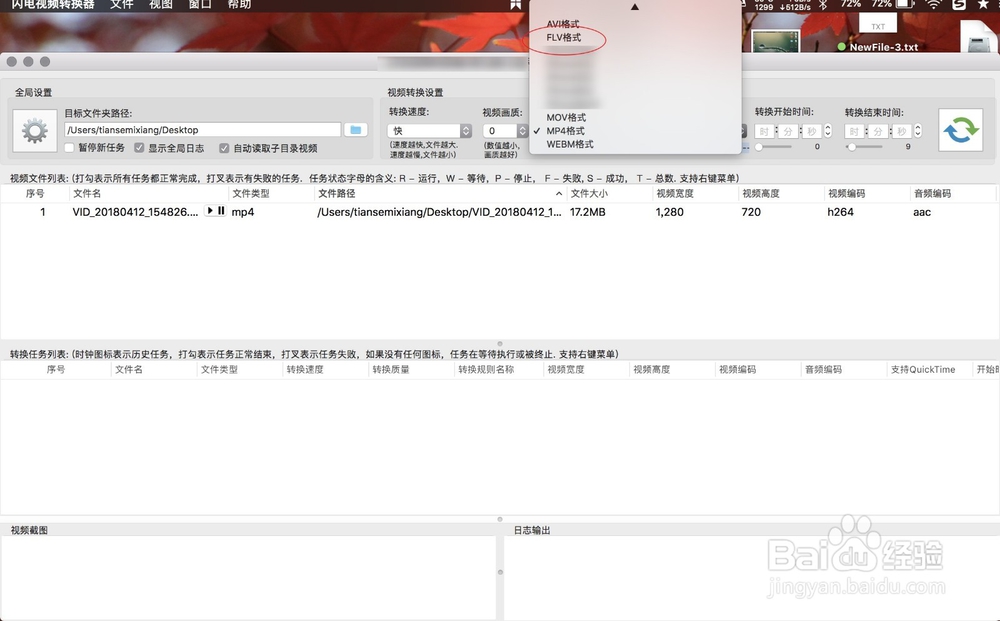Click the bookmark icon in the dark toolbar
This screenshot has height=621, width=1000.
tap(514, 5)
